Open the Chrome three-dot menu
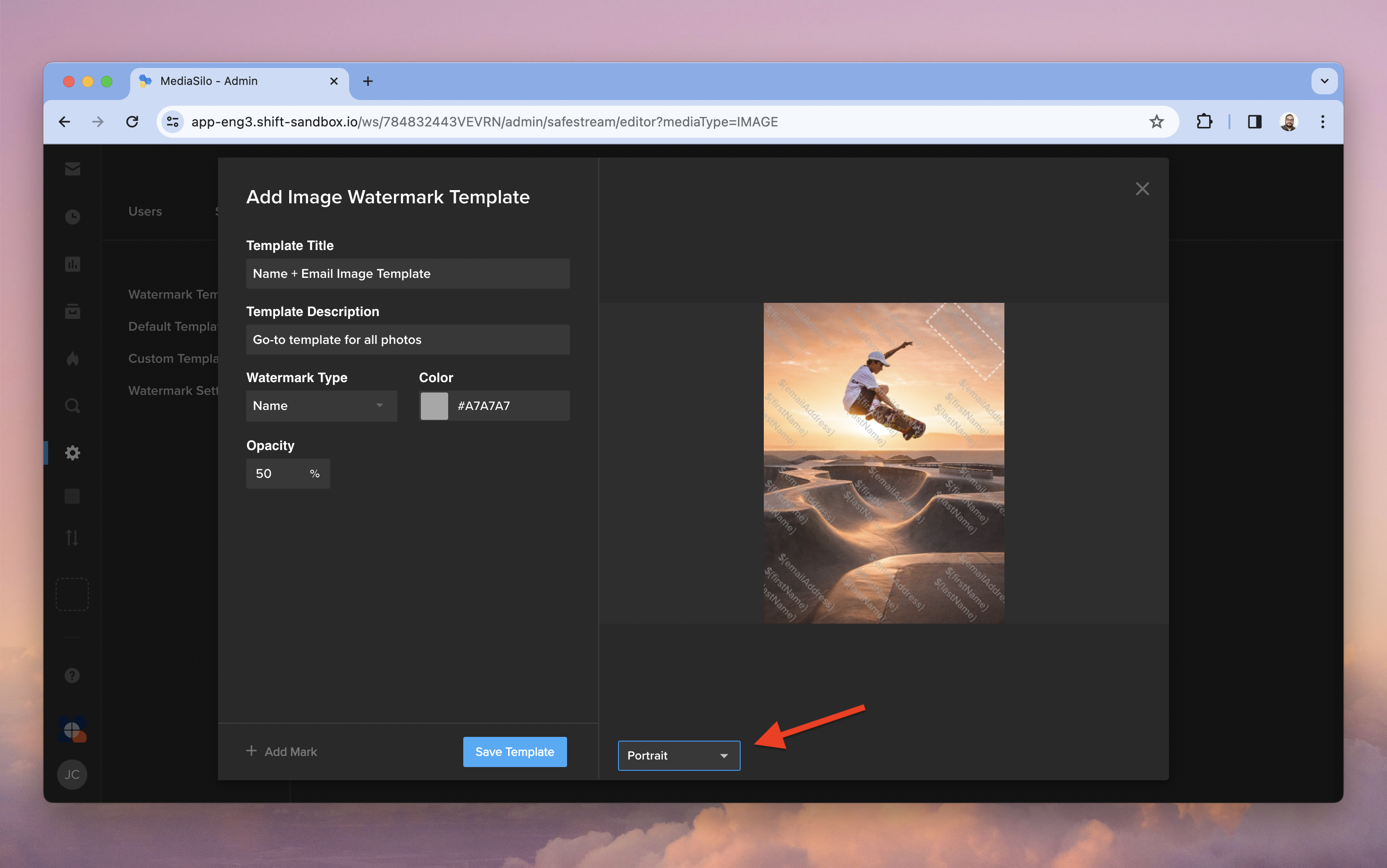1387x868 pixels. (1323, 122)
